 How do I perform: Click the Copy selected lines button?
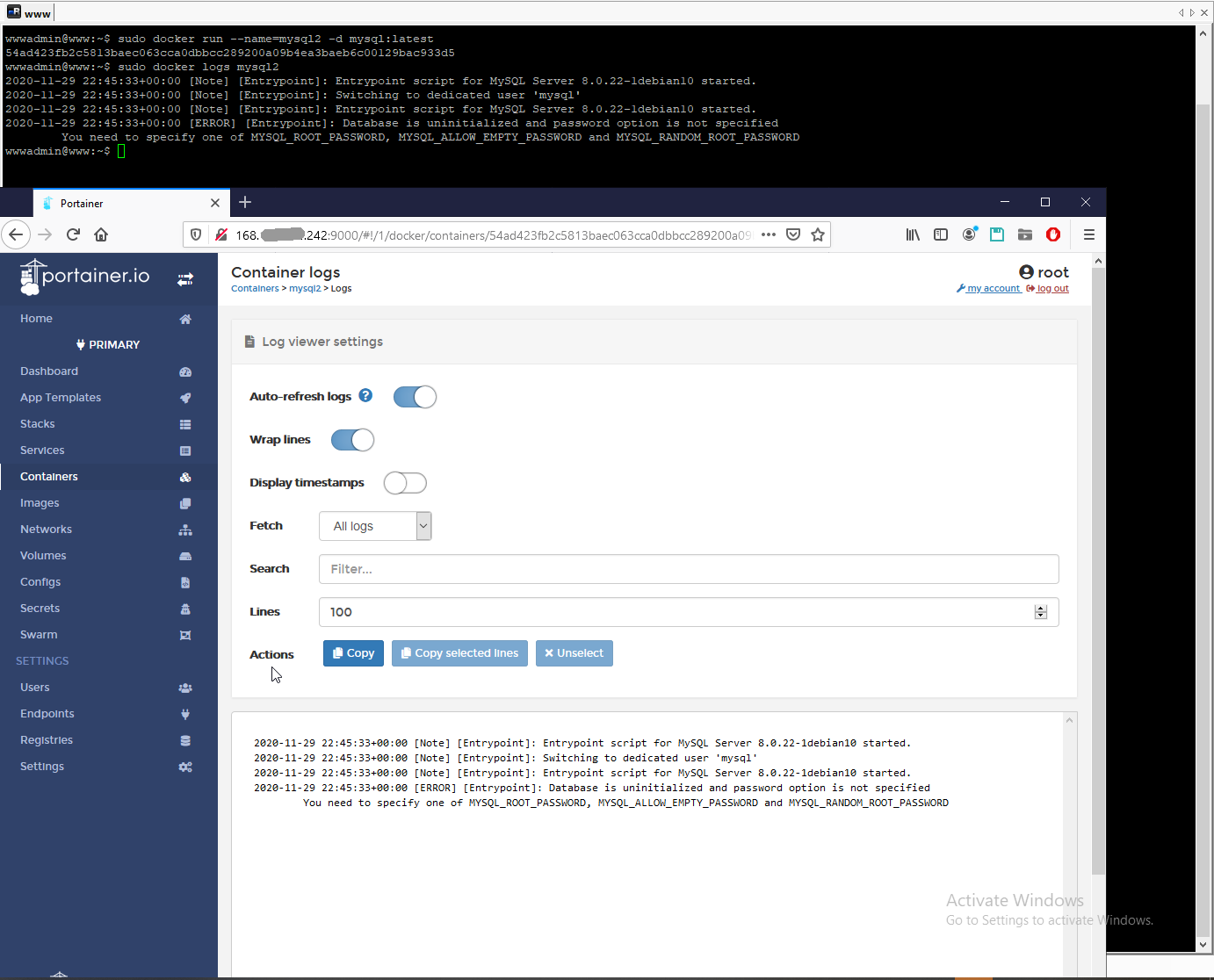click(x=459, y=653)
